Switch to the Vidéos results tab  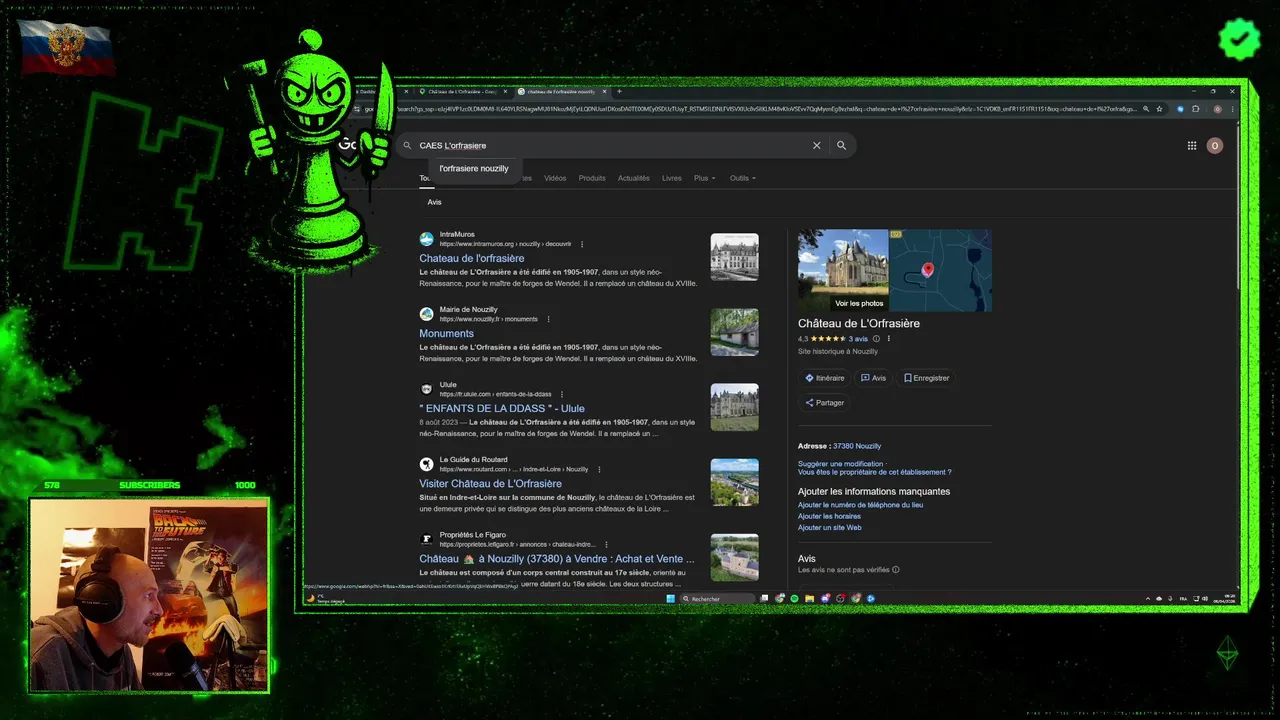(x=555, y=178)
